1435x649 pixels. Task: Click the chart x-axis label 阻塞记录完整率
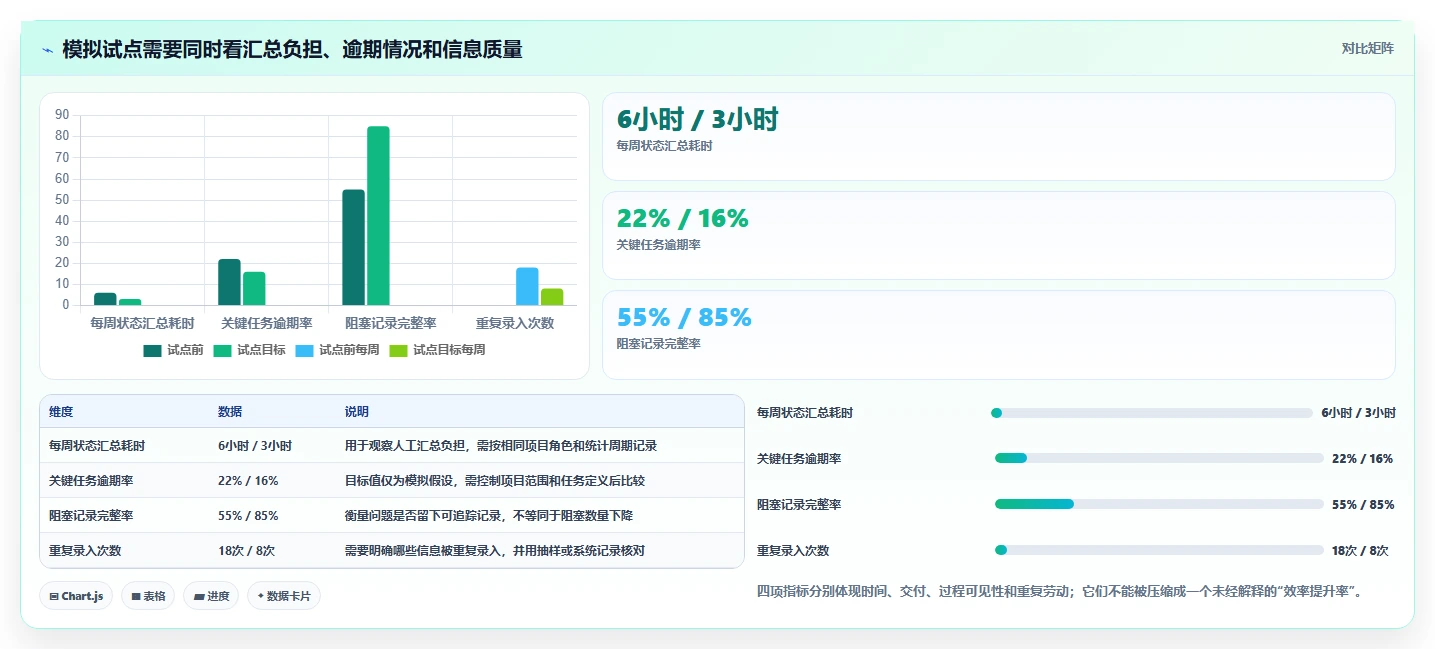[x=391, y=323]
